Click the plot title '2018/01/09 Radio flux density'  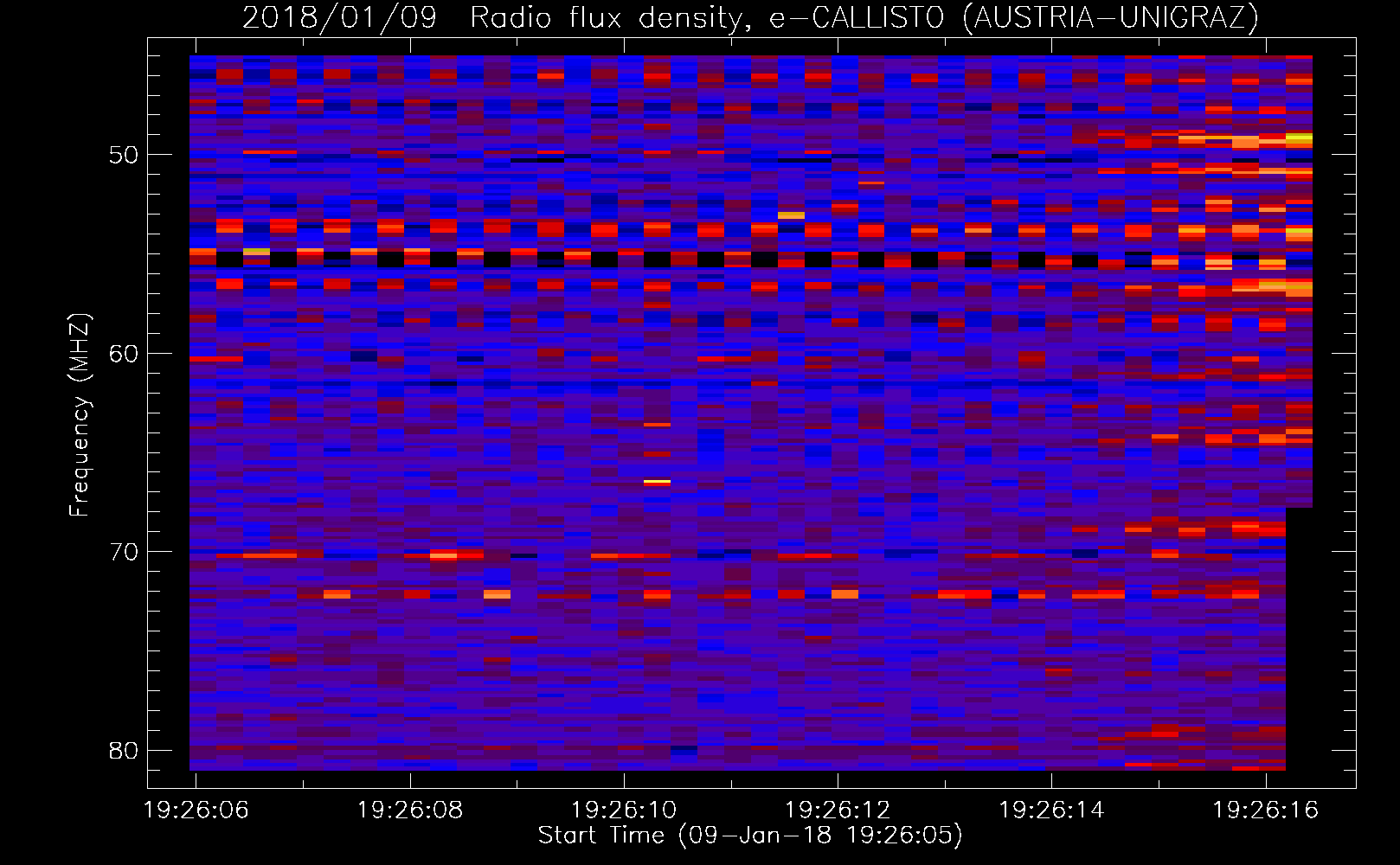pyautogui.click(x=498, y=18)
